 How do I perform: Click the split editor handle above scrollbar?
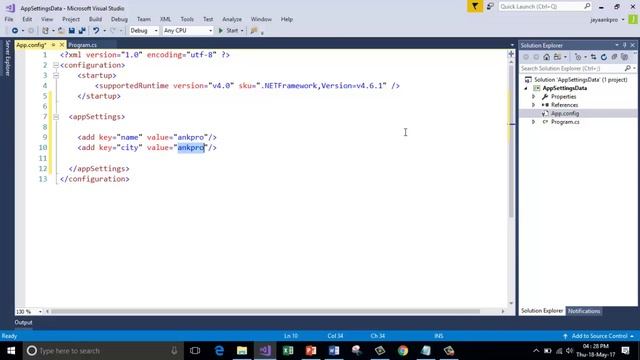tap(511, 54)
